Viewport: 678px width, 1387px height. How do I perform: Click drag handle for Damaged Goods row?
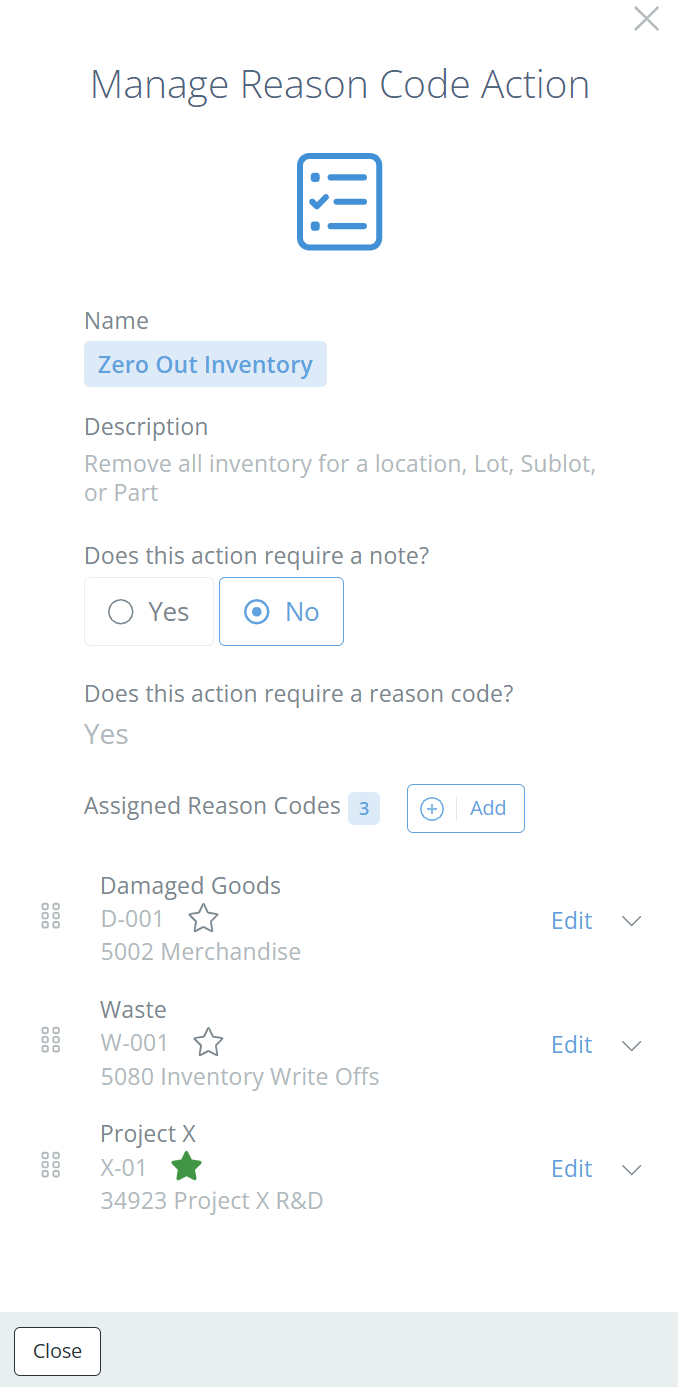51,916
